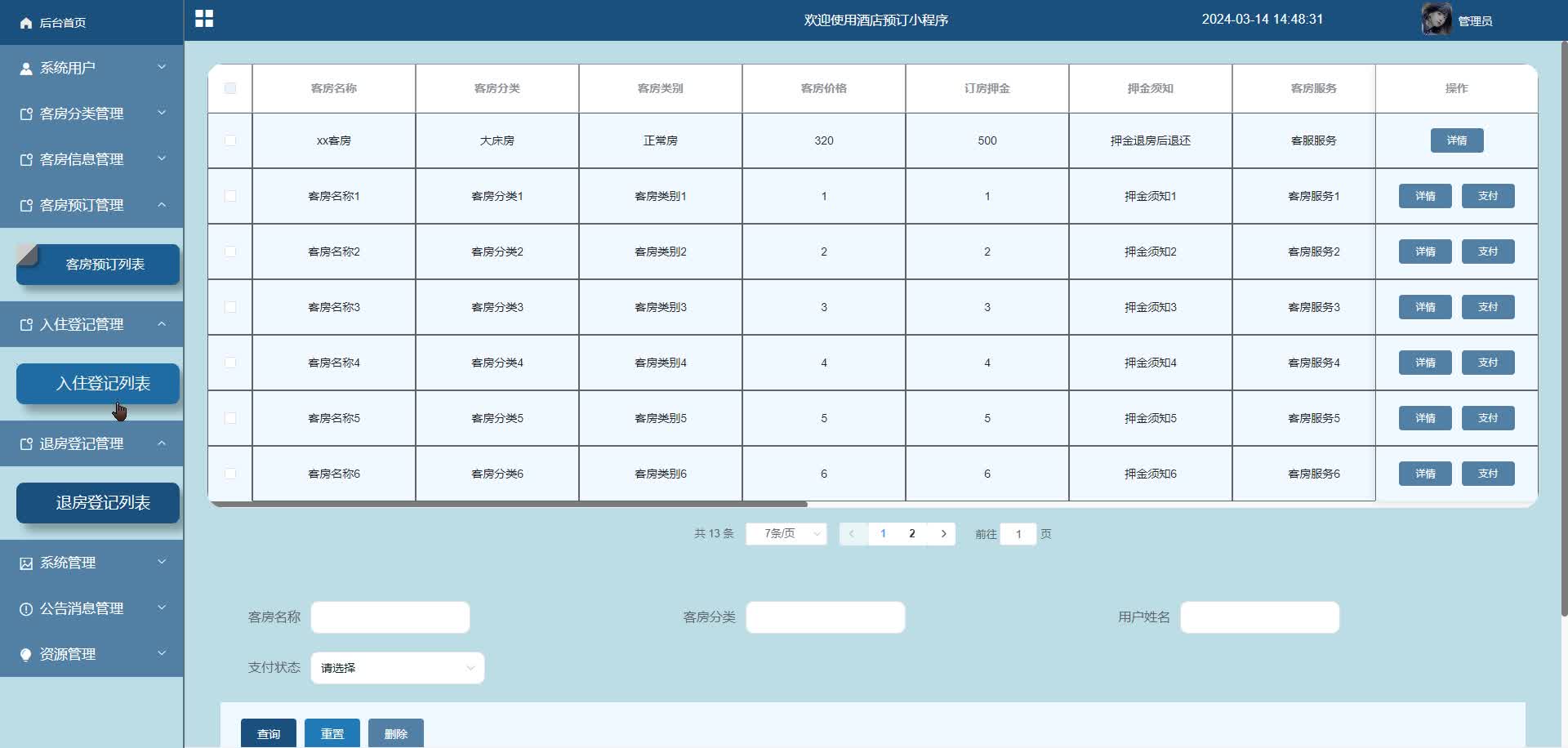Click the bulb icon beside 资源管理
1568x748 pixels.
26,655
